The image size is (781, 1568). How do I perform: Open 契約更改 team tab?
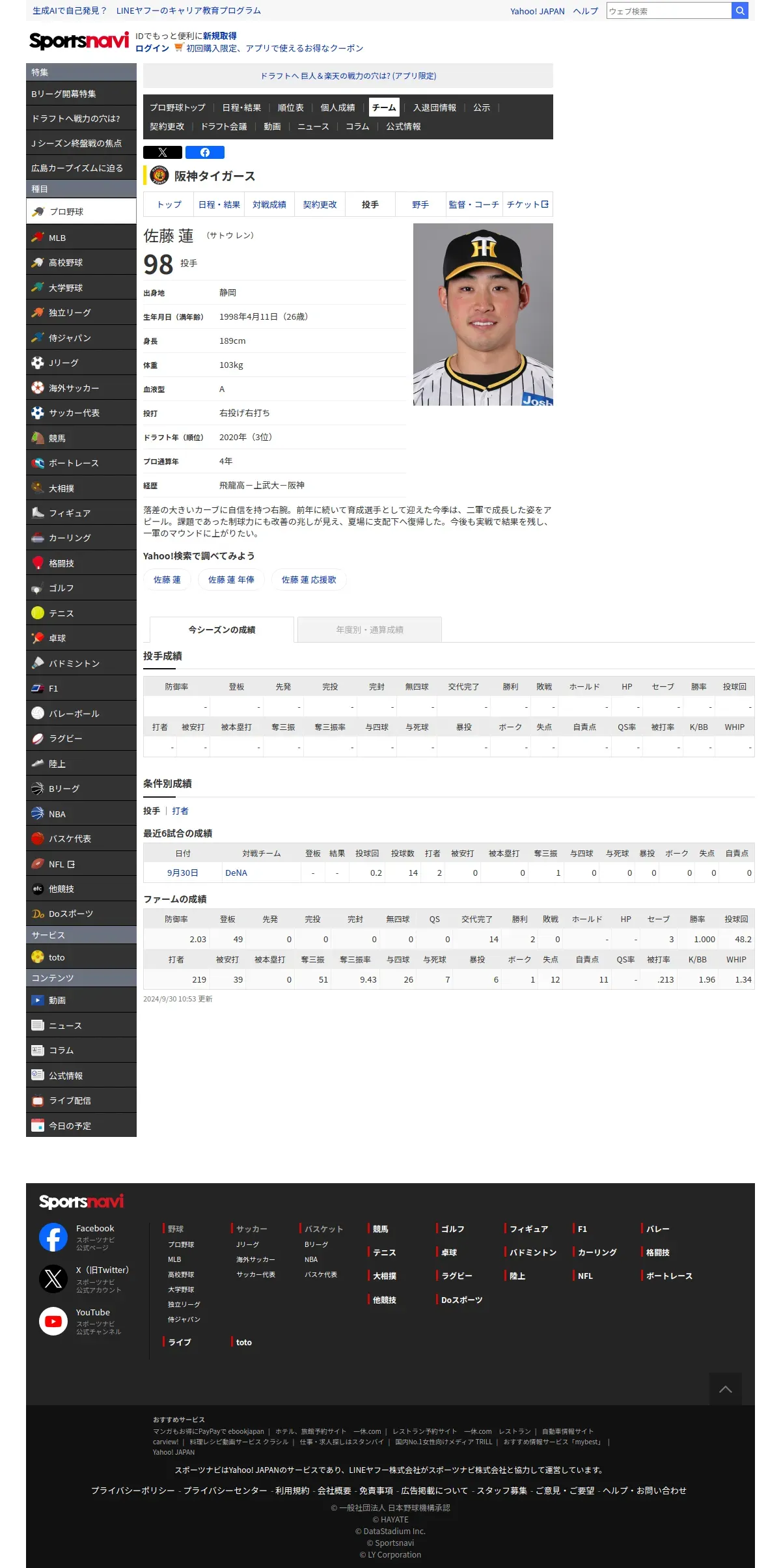(320, 204)
